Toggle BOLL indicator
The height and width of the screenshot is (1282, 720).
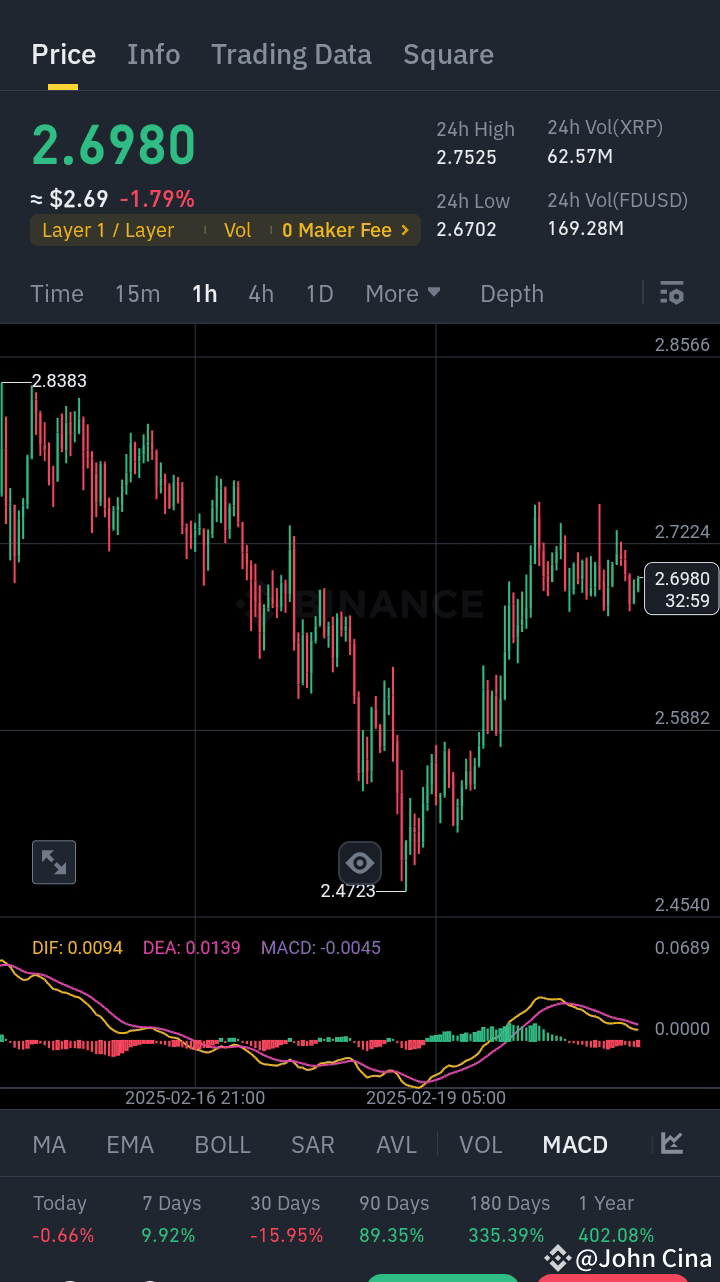tap(222, 1144)
